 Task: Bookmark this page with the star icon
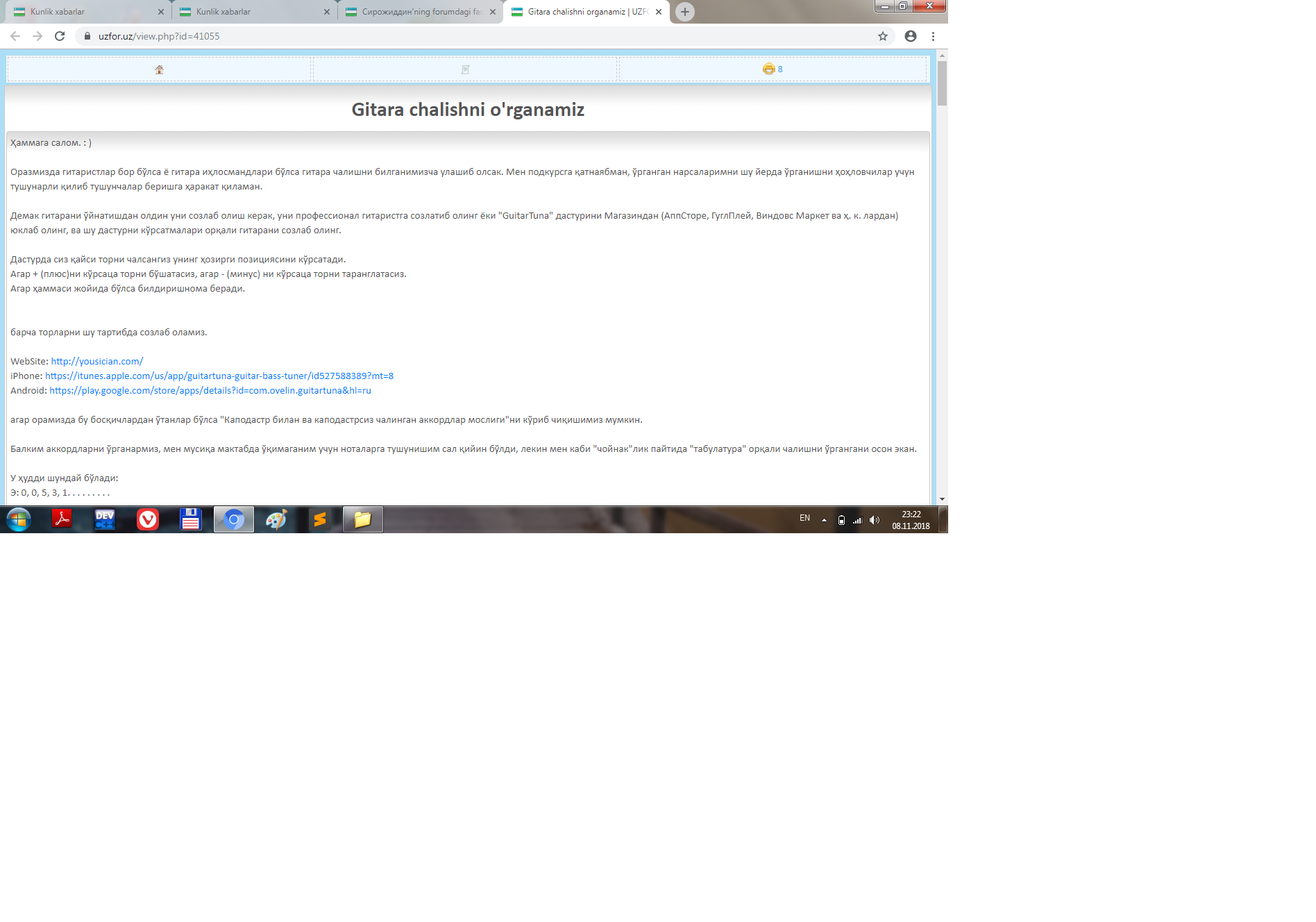pos(882,36)
